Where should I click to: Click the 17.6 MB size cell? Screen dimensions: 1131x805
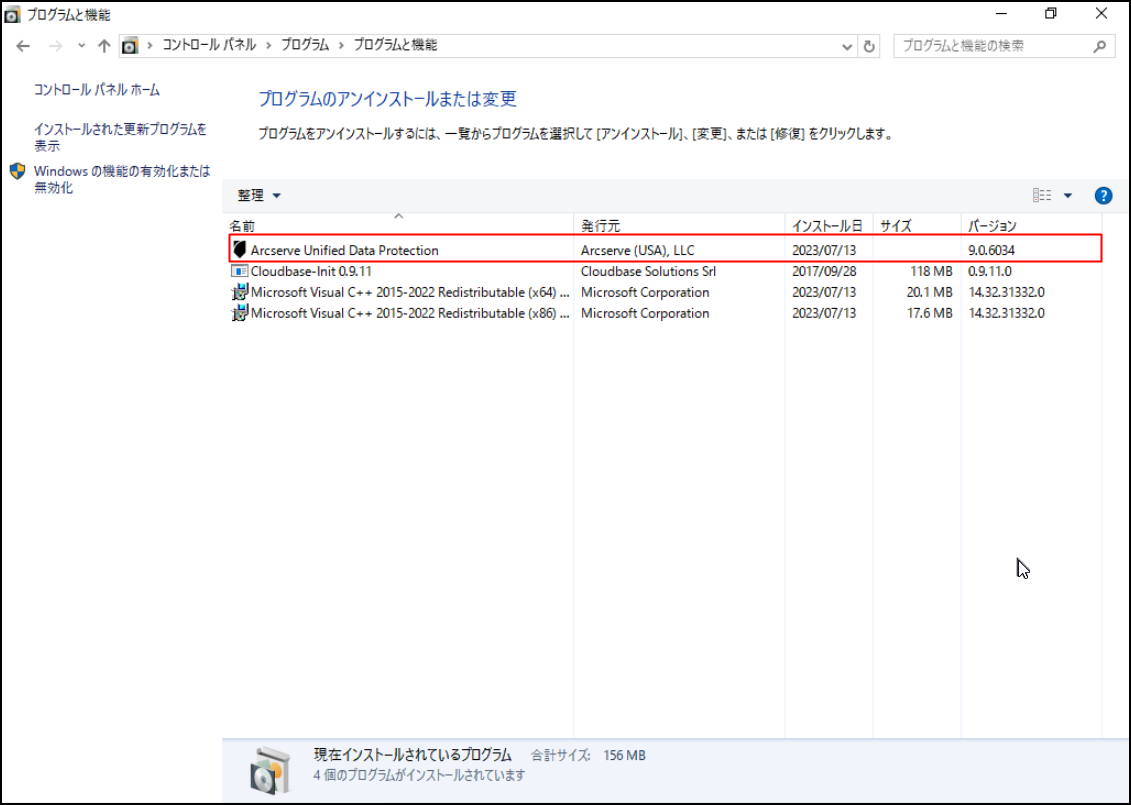(x=930, y=313)
